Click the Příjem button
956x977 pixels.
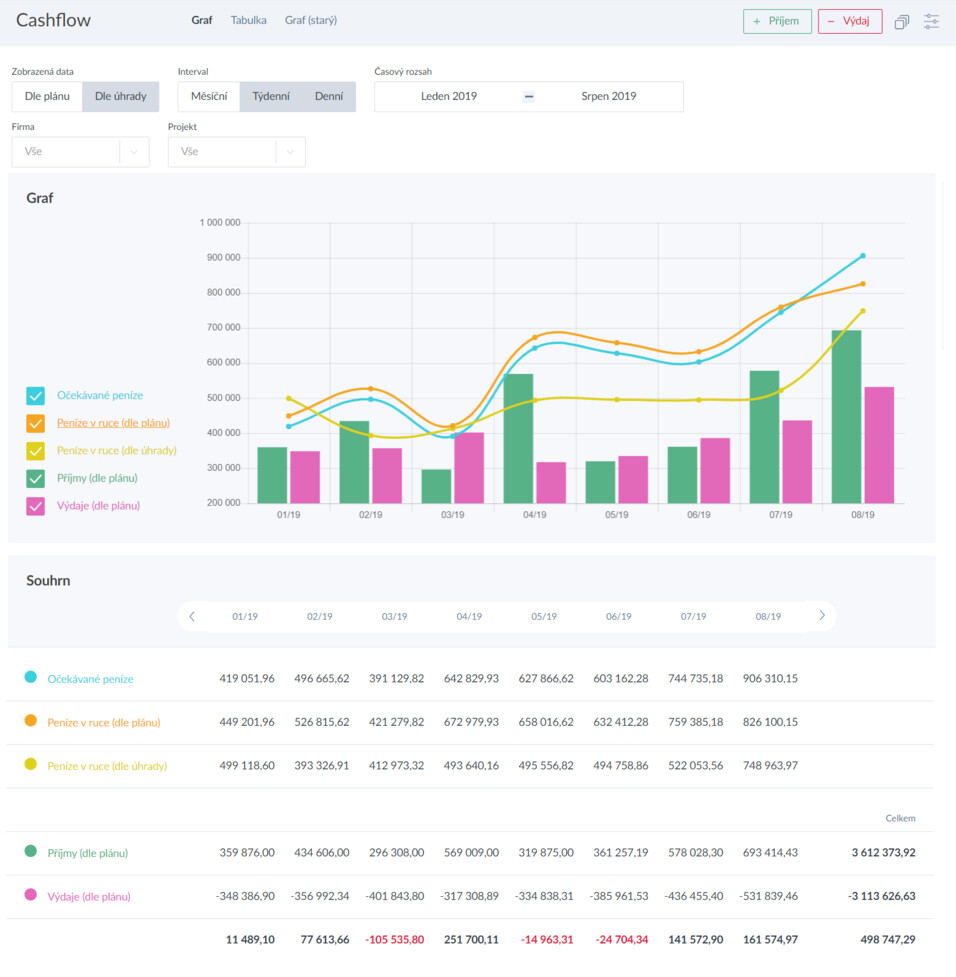click(777, 21)
